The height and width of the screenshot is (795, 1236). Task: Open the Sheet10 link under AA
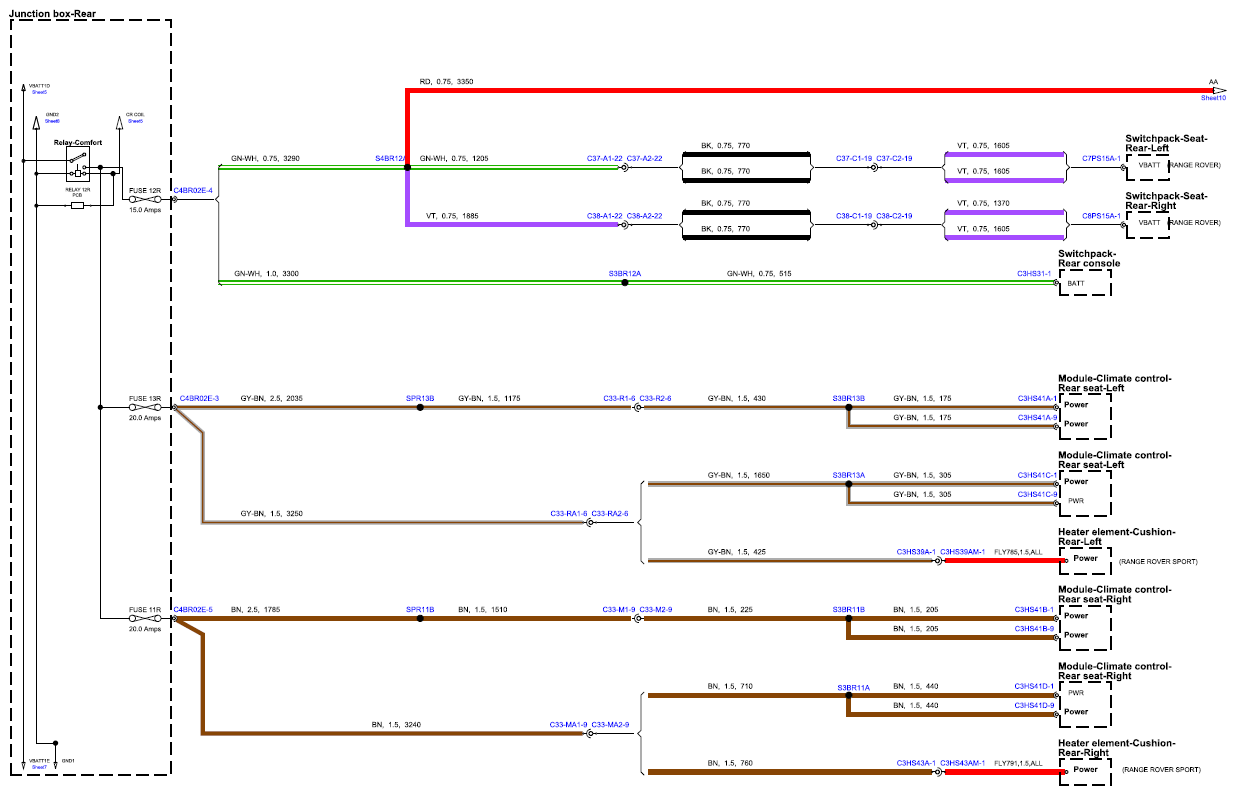point(1212,98)
